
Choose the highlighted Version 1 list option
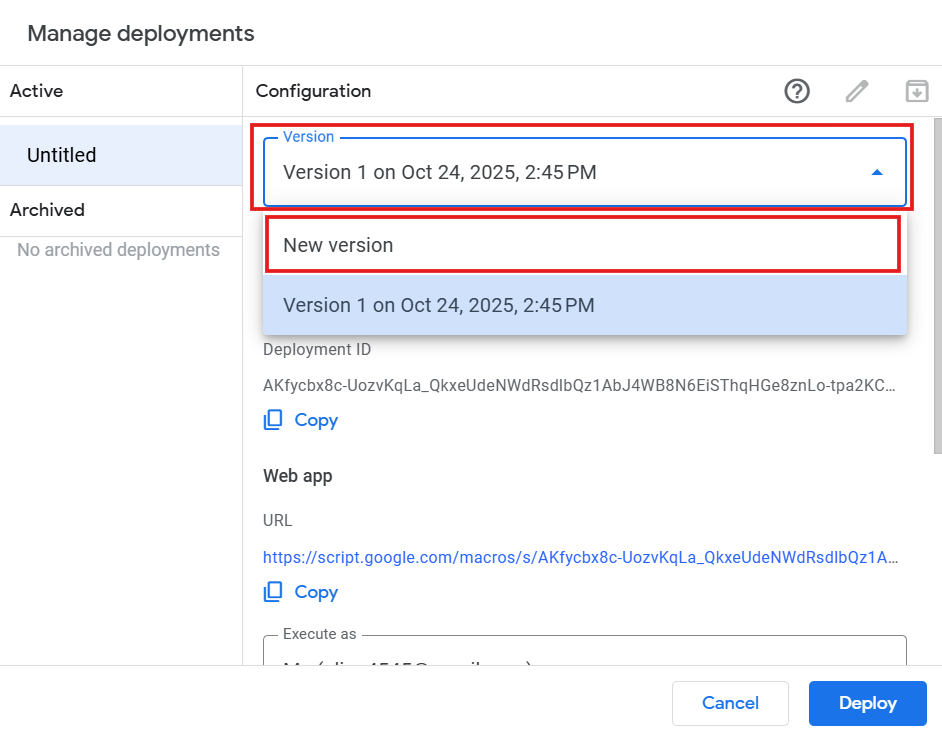(583, 305)
